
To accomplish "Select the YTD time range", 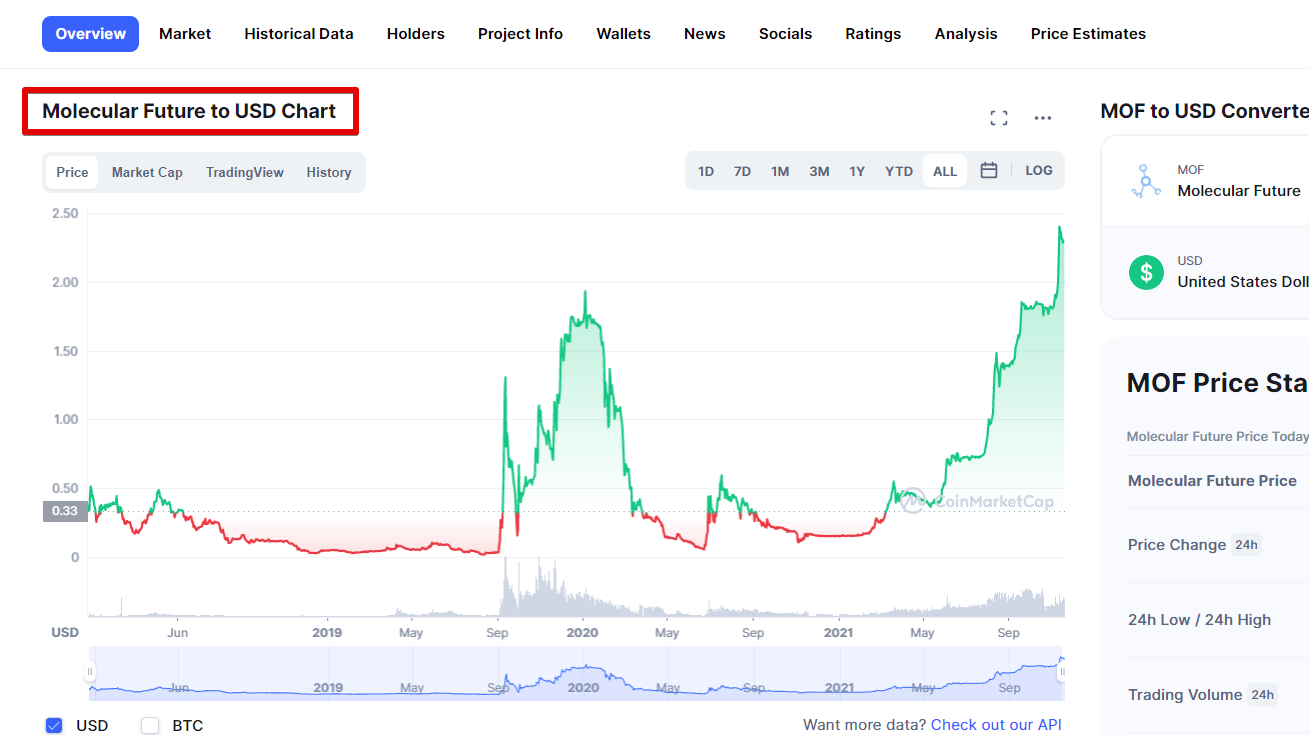I will click(899, 171).
